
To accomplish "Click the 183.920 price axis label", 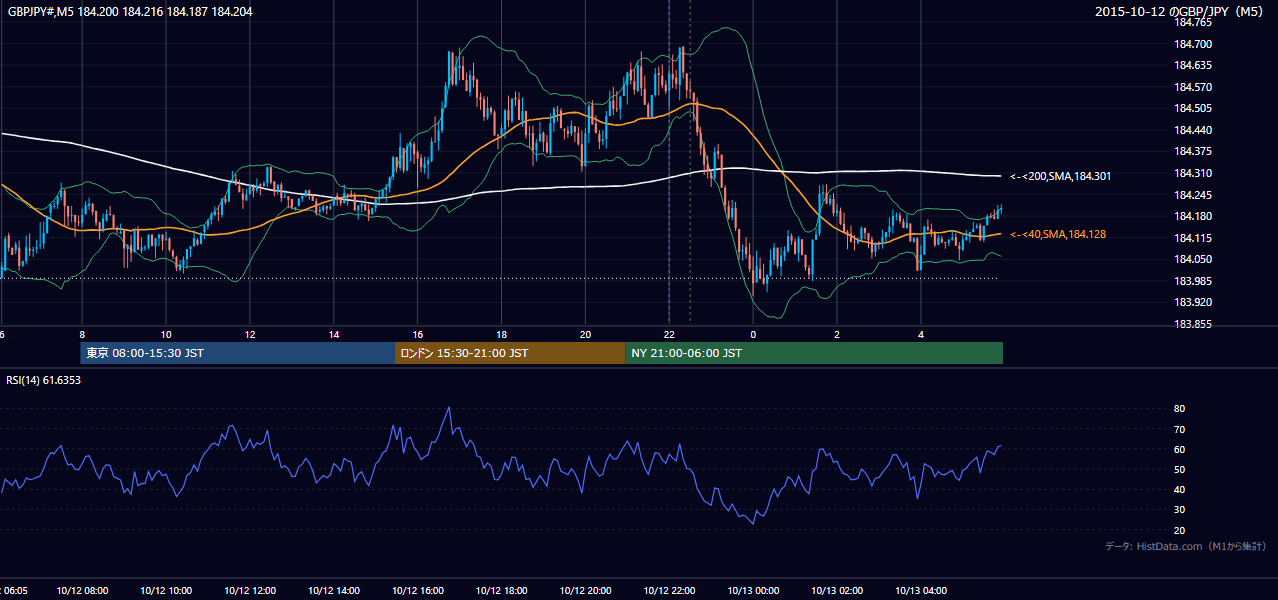I will 1193,302.
